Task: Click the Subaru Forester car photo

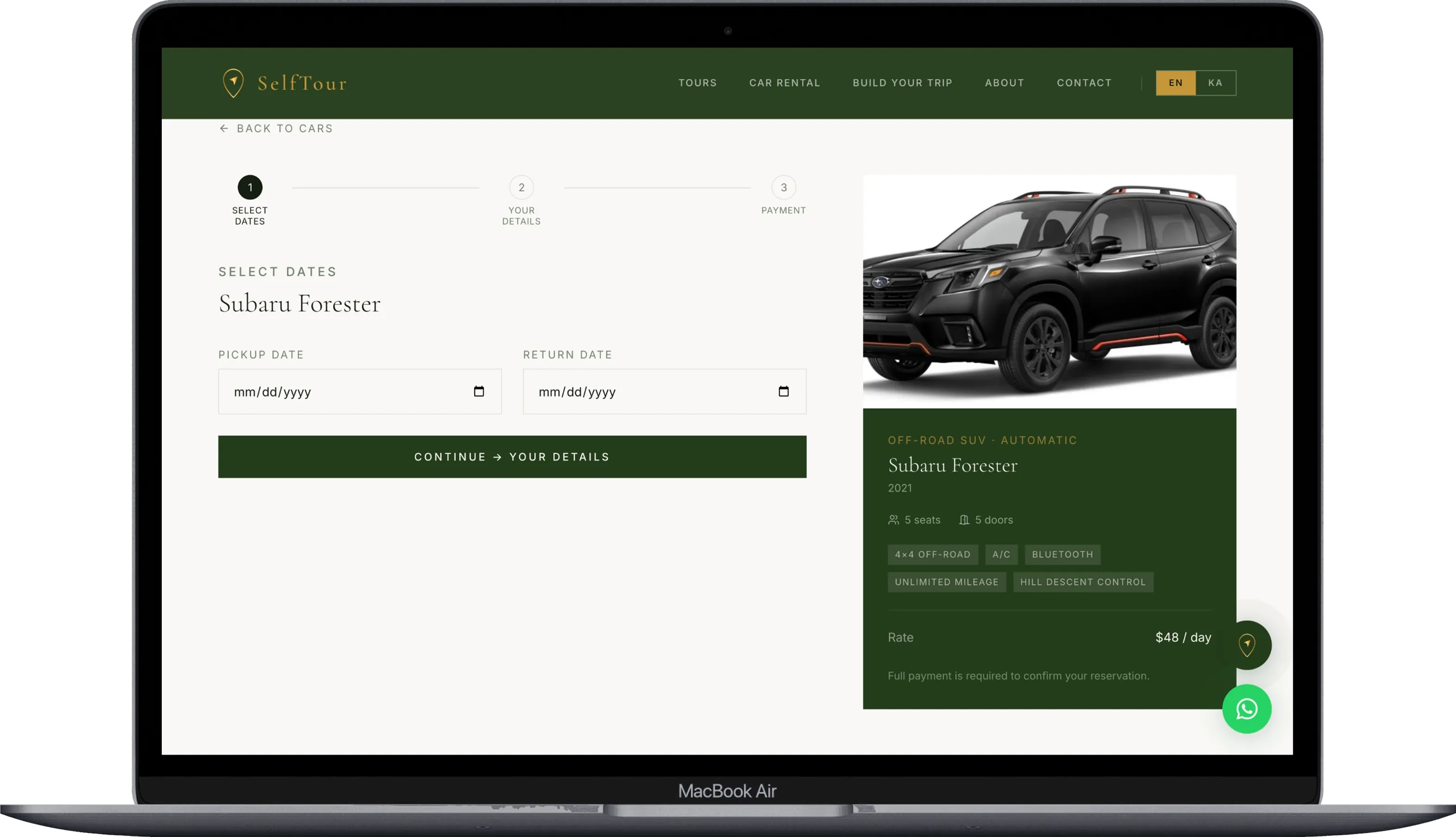Action: point(1050,292)
